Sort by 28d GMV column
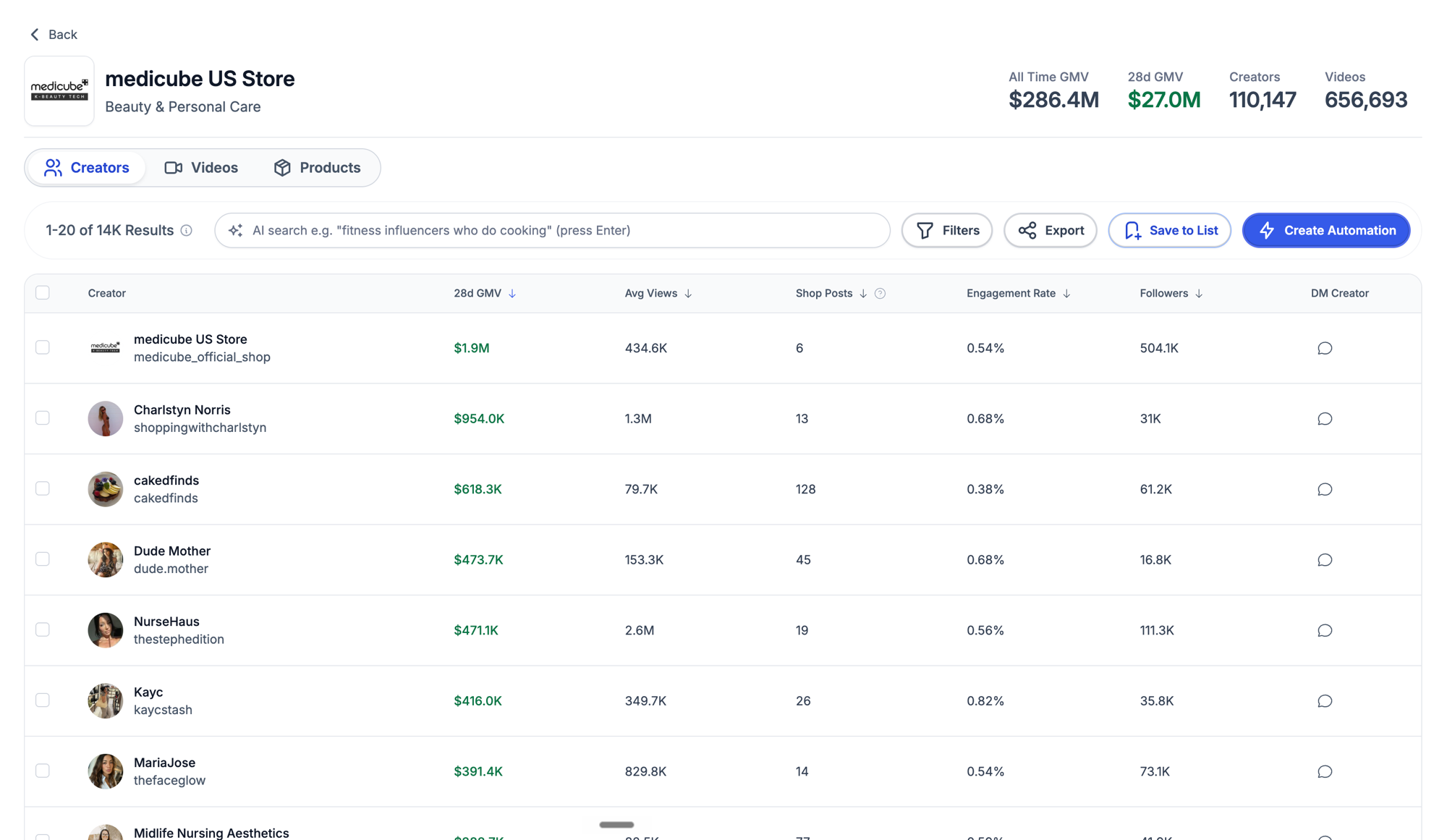Screen dimensions: 1447x840 click(485, 293)
